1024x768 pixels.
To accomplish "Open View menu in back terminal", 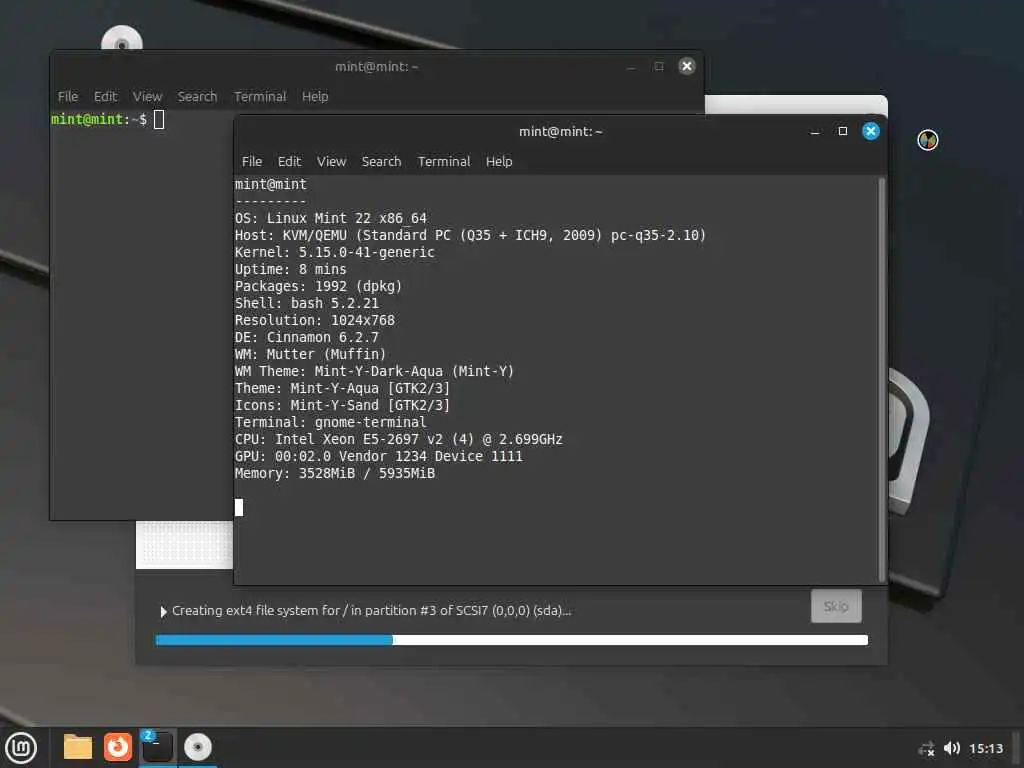I will pyautogui.click(x=147, y=97).
